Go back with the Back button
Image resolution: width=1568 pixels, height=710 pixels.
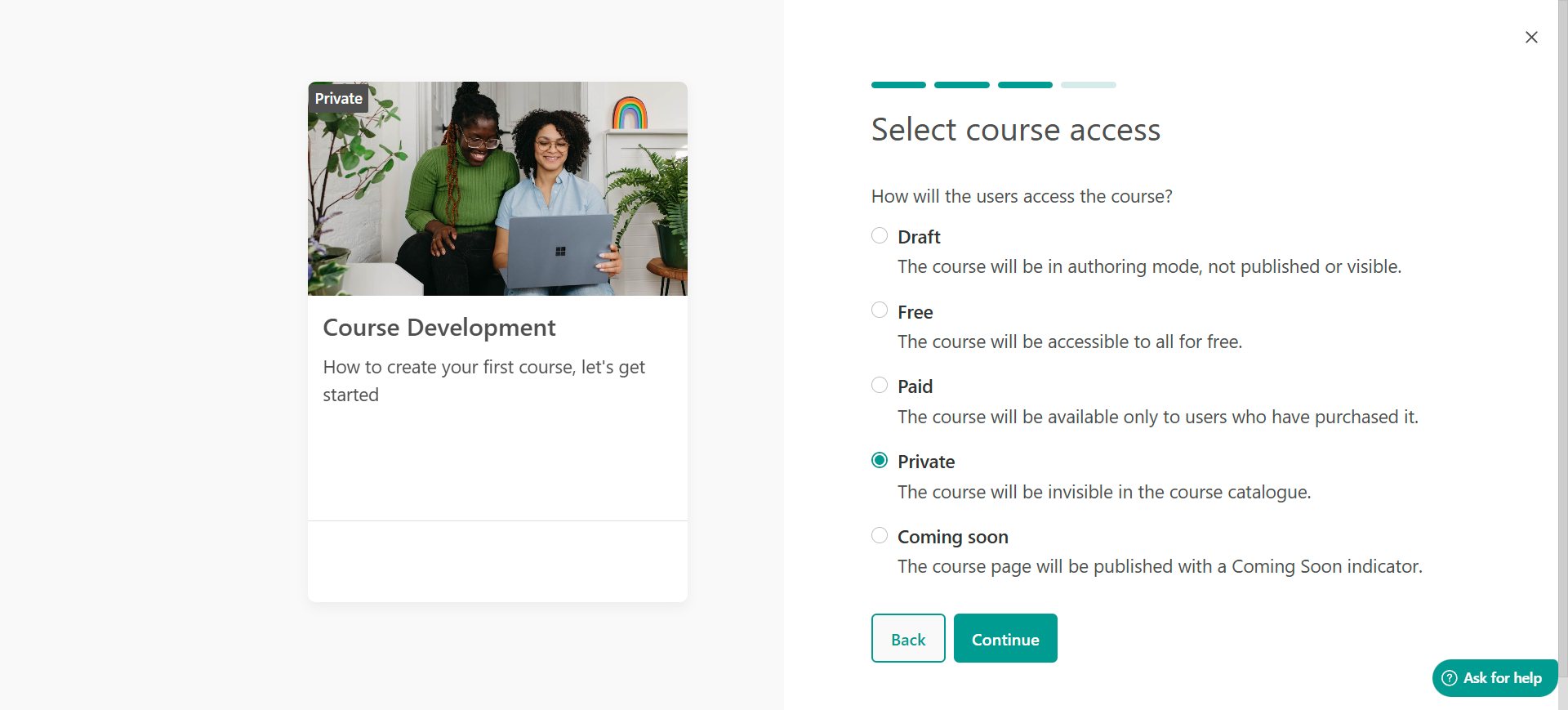tap(908, 639)
